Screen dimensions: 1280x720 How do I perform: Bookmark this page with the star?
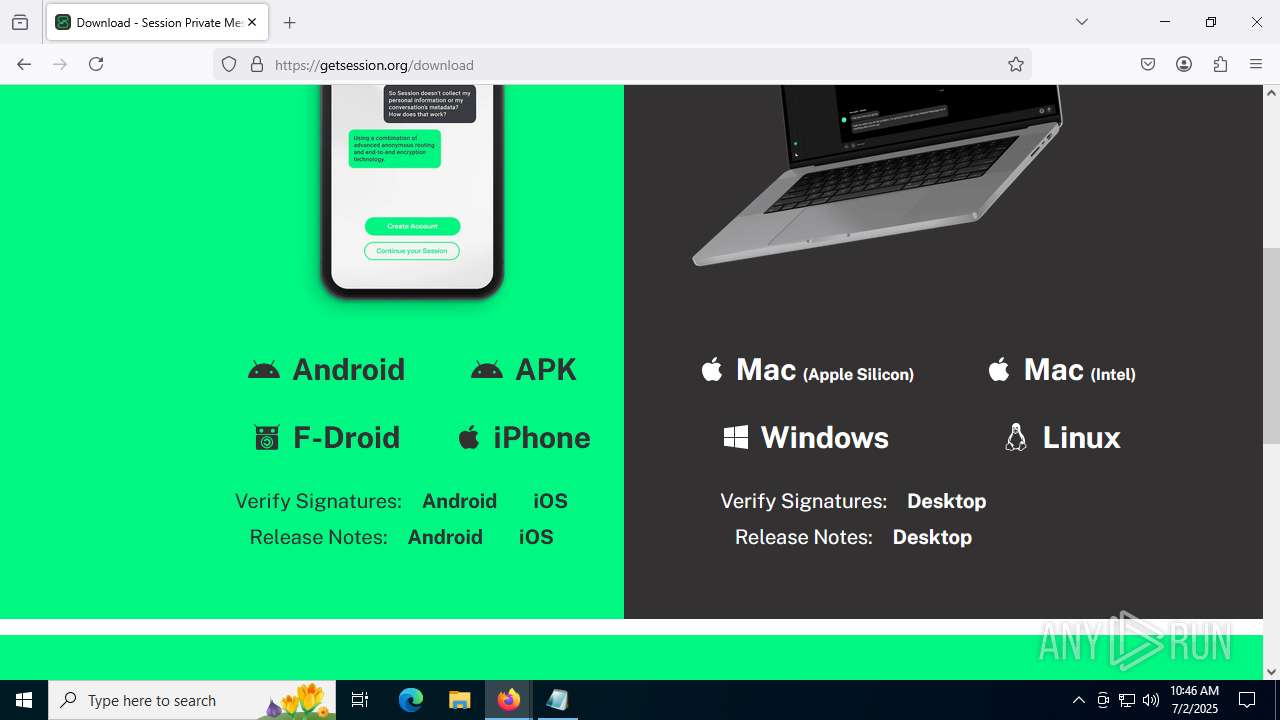point(1016,64)
